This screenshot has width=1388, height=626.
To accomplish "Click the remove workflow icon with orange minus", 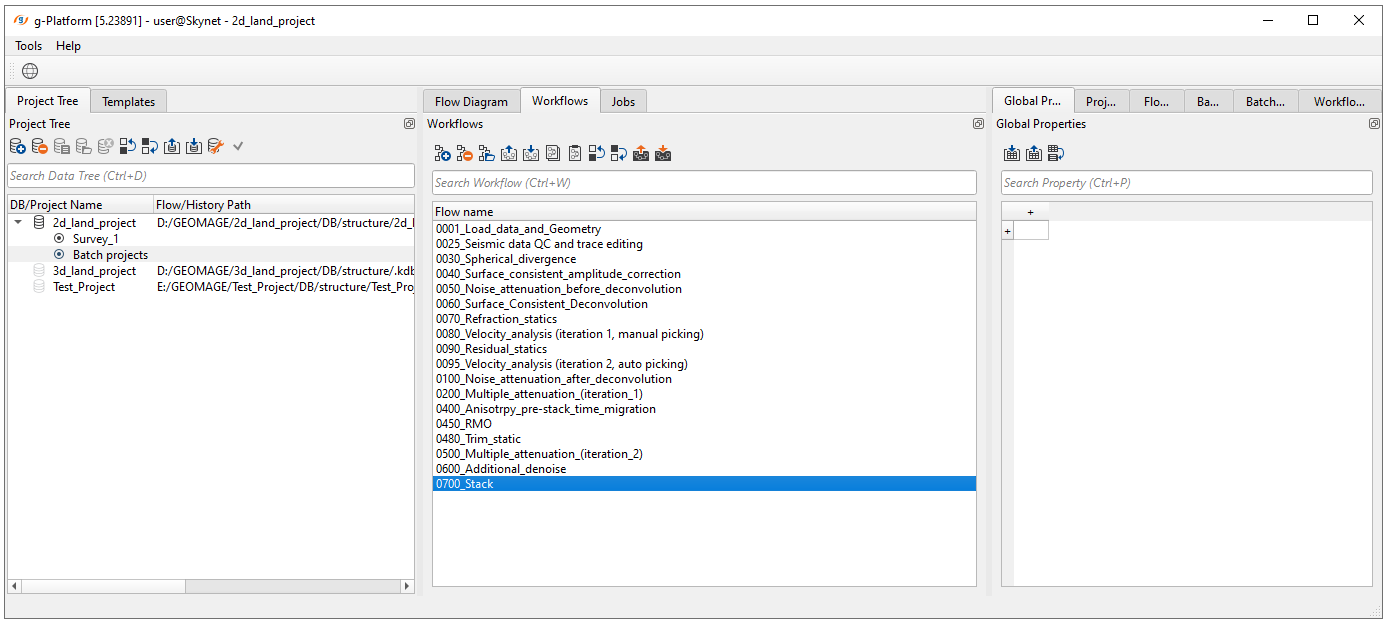I will pyautogui.click(x=464, y=154).
